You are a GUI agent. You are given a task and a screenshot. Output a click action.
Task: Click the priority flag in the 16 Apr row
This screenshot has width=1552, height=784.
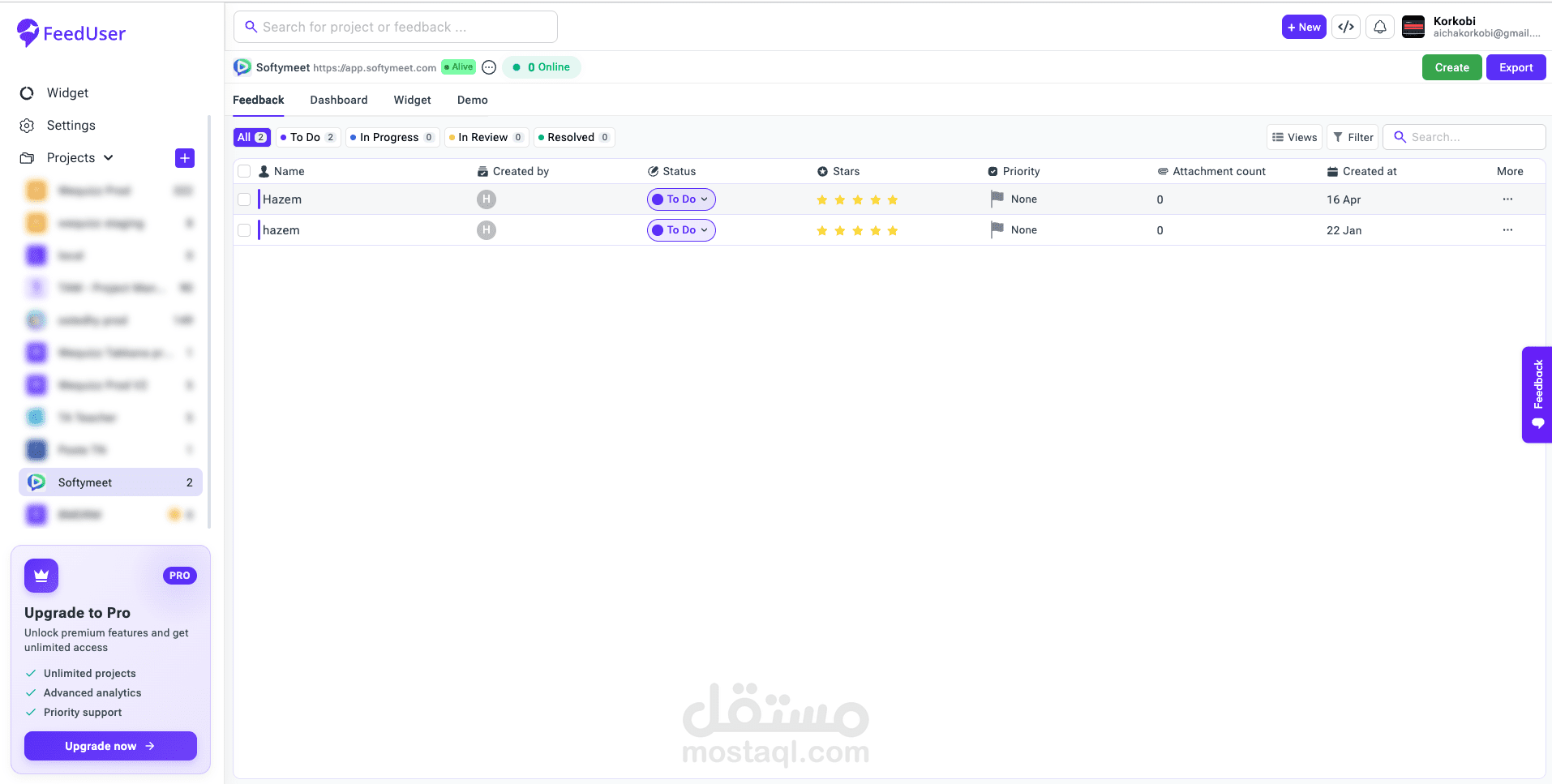tap(997, 199)
